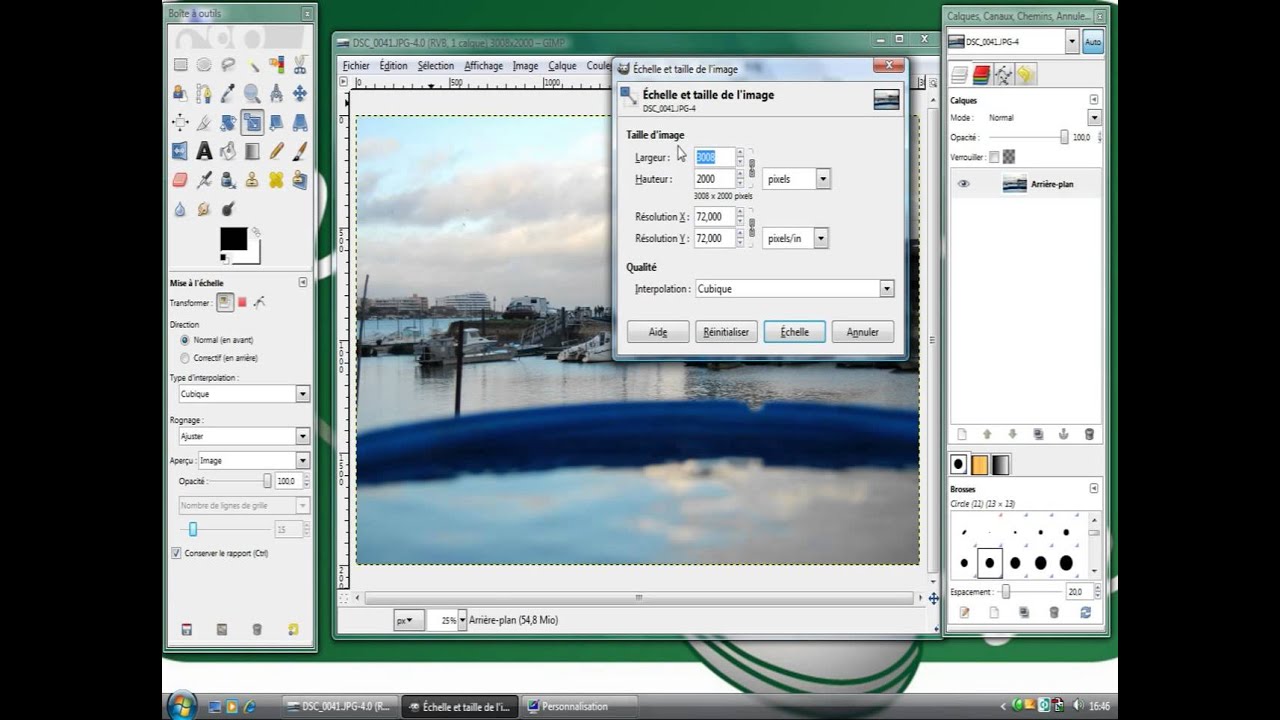
Task: Open the Affichage menu
Action: pos(483,66)
